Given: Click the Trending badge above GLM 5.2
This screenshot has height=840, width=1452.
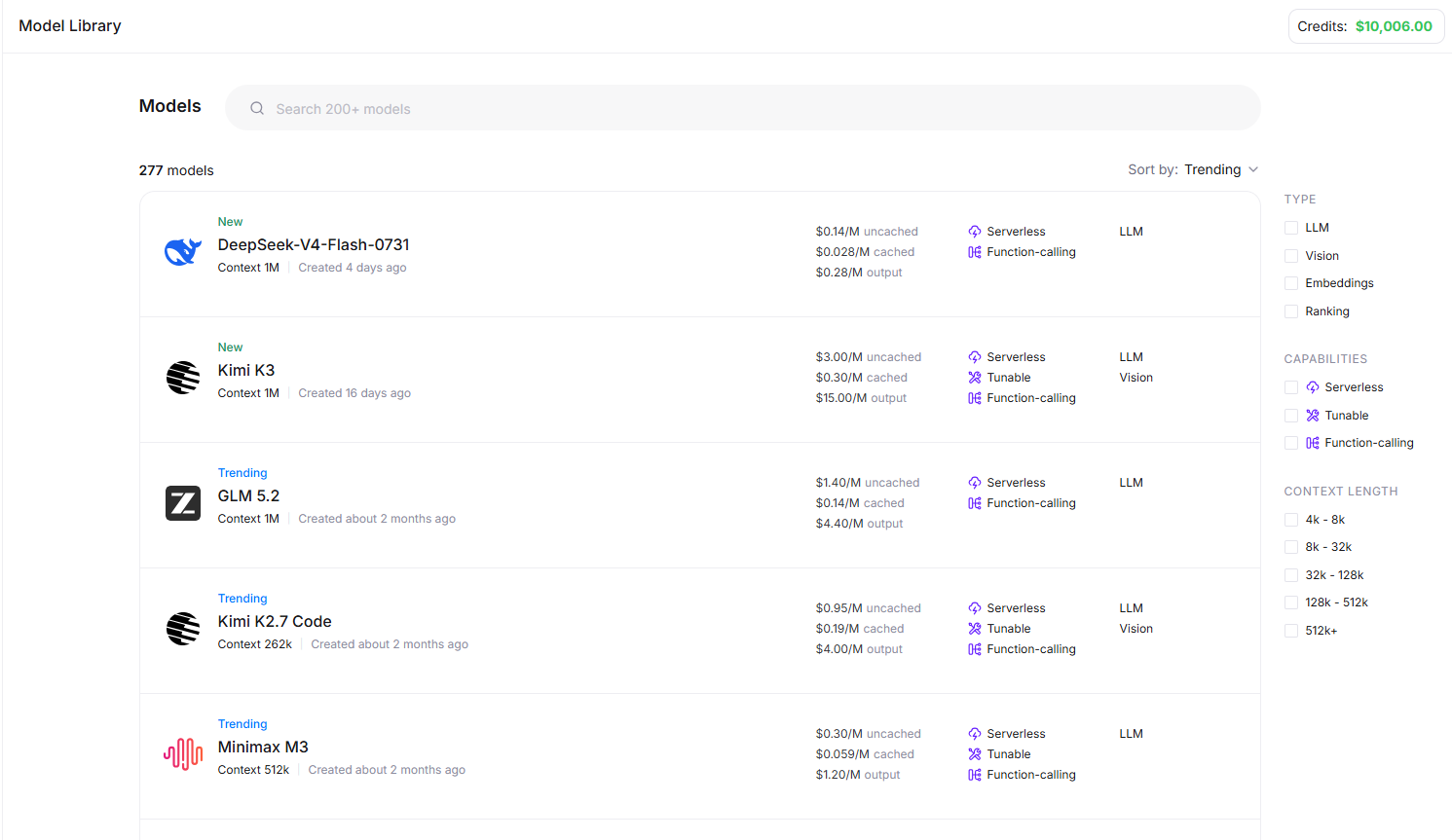Looking at the screenshot, I should [x=242, y=473].
